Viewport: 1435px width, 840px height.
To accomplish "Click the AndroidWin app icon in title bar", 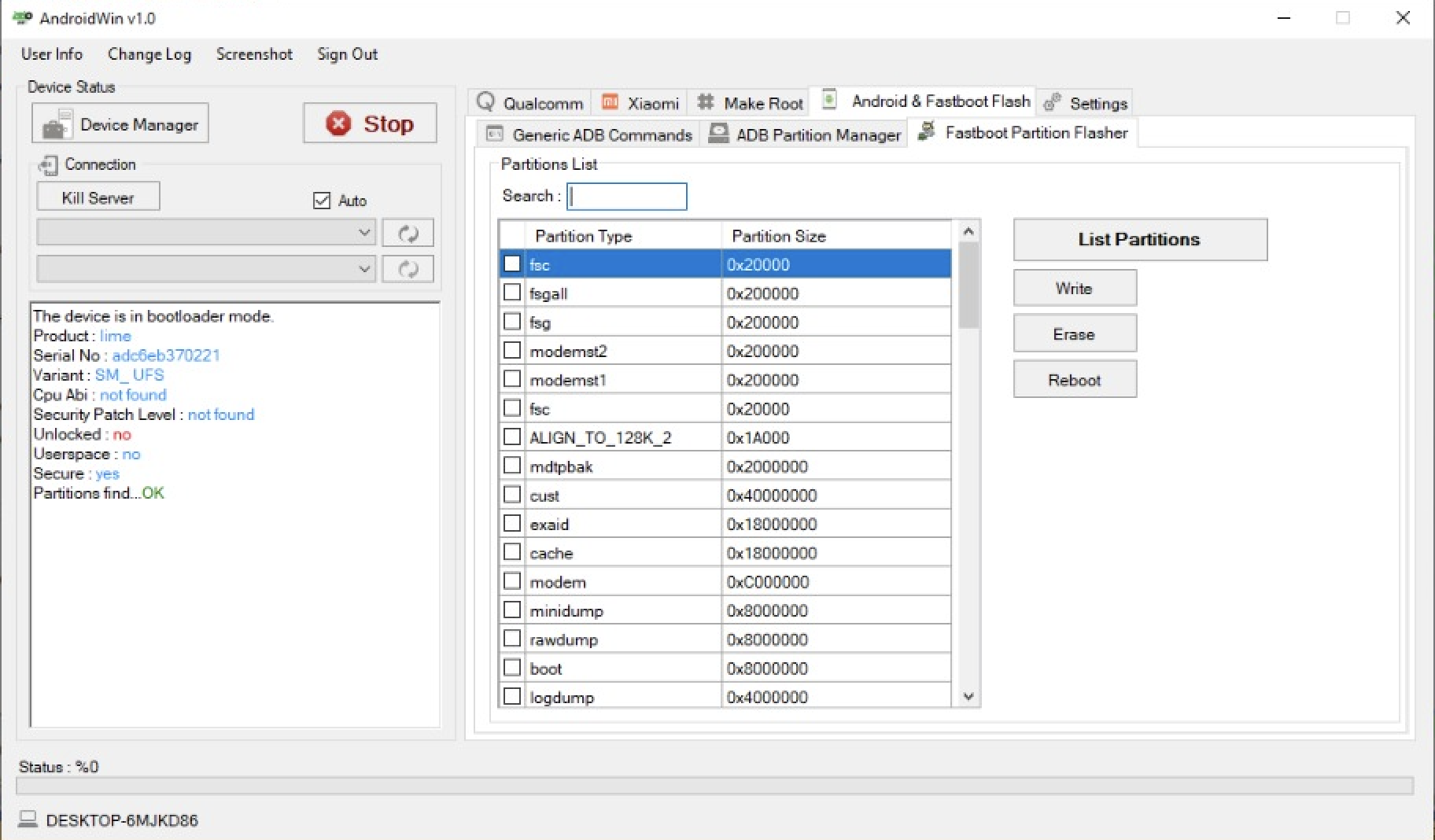I will click(x=22, y=17).
